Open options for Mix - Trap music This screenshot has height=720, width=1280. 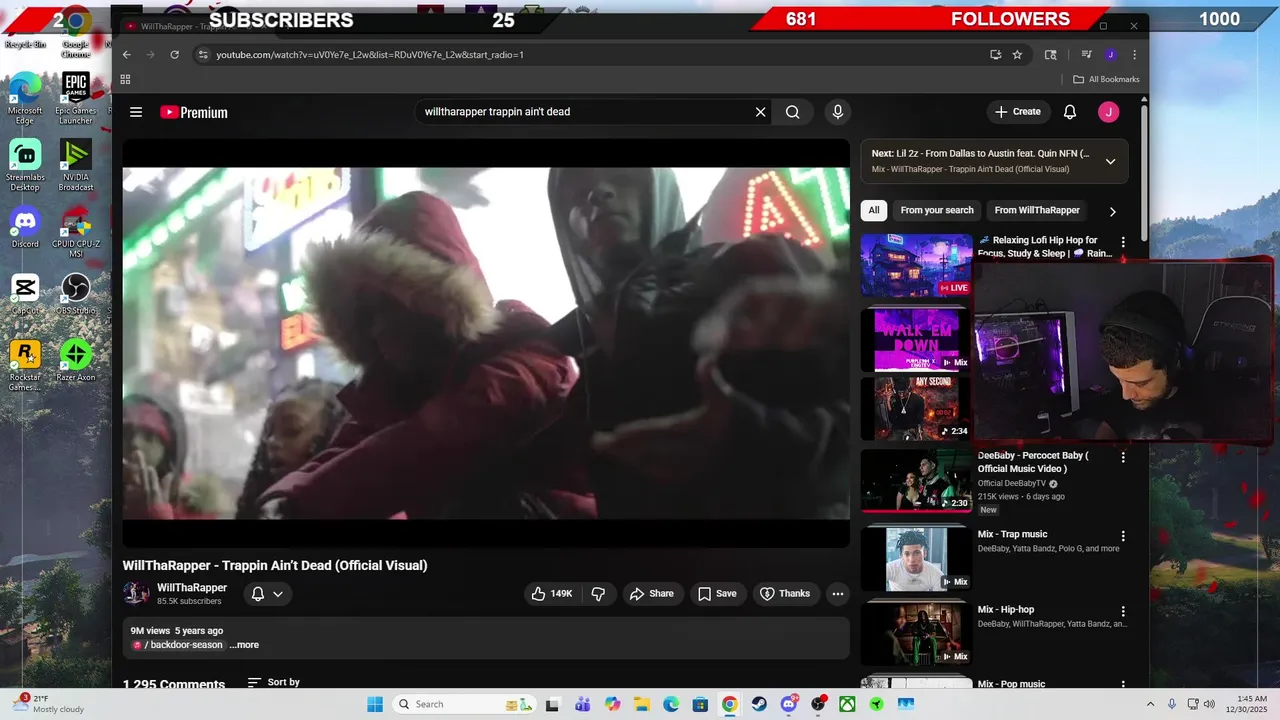1123,536
